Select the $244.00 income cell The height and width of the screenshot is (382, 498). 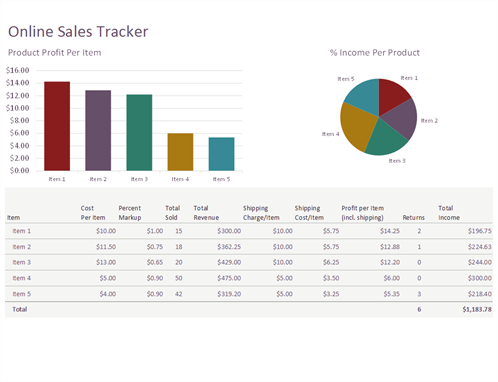480,262
